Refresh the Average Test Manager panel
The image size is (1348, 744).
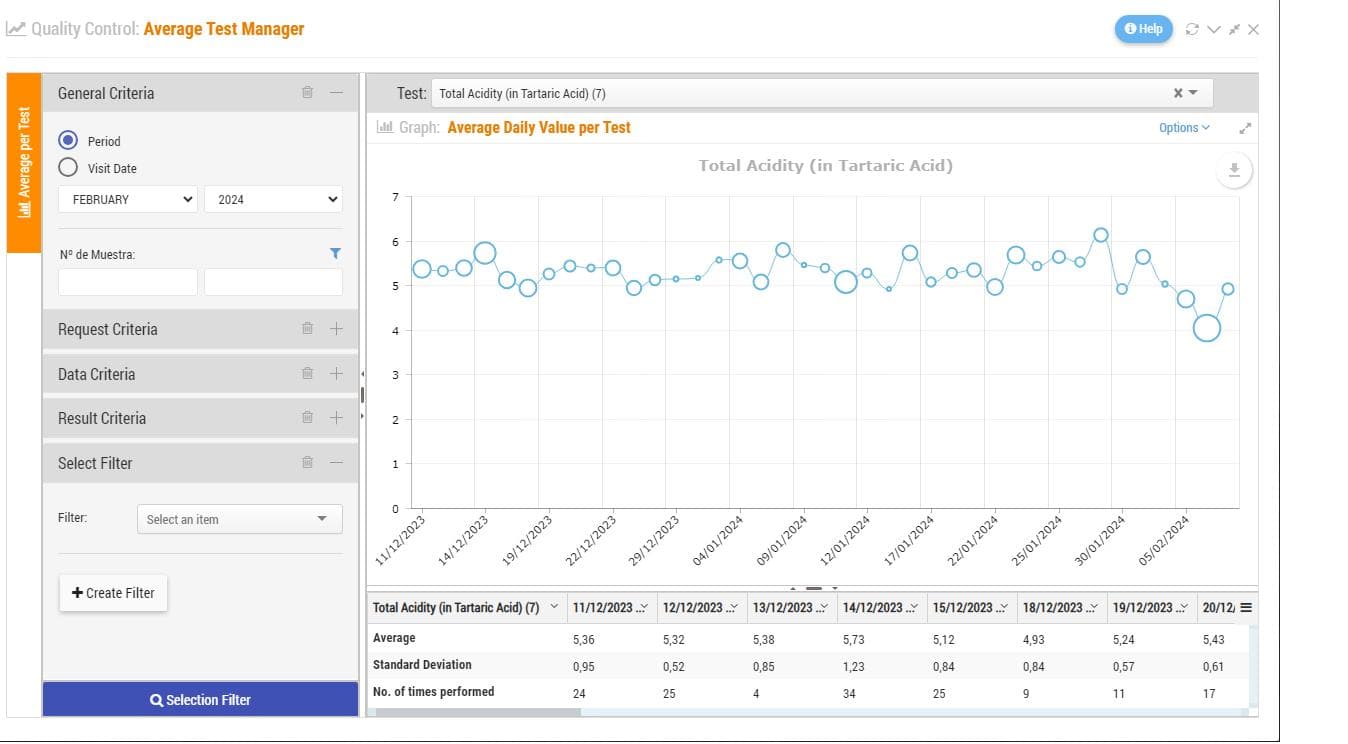coord(1191,29)
